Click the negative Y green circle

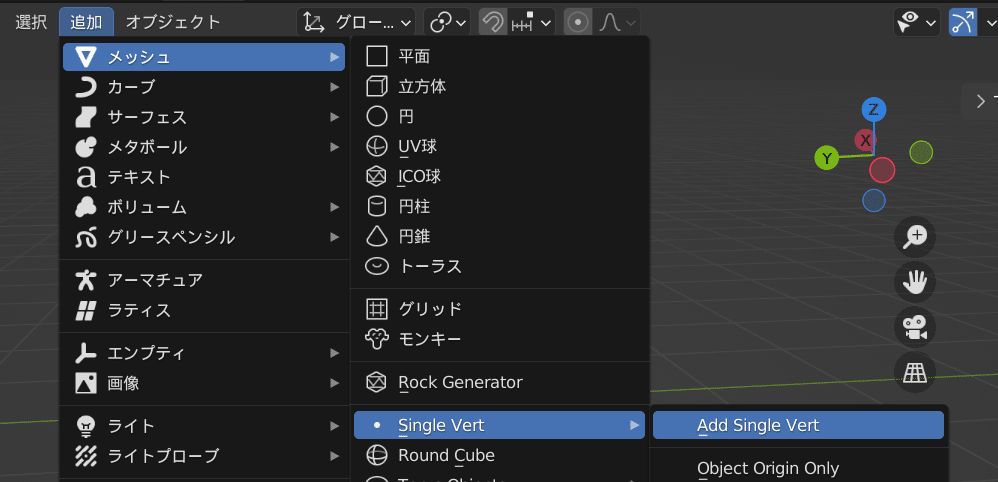(x=921, y=152)
